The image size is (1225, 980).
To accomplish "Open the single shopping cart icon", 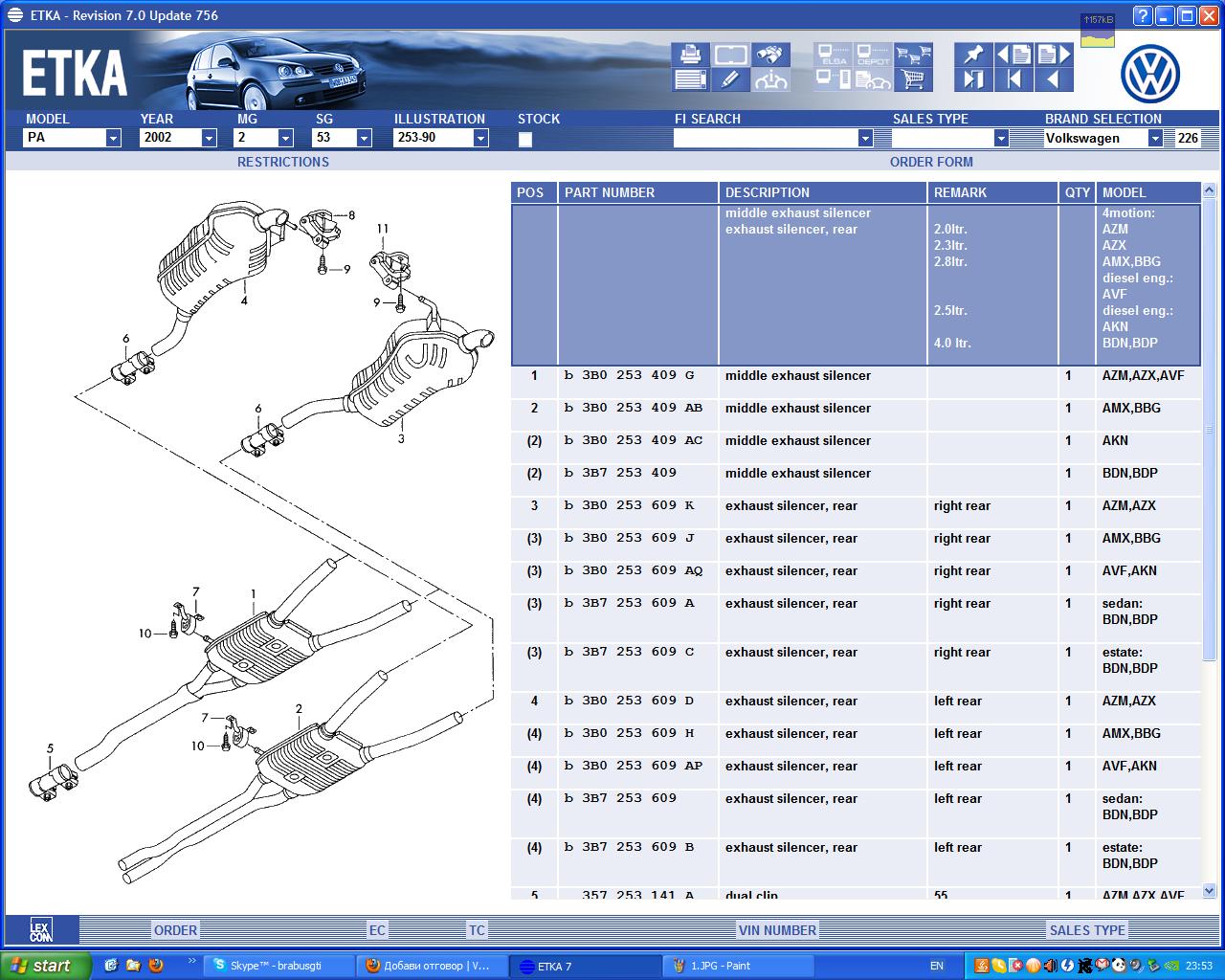I will coord(913,80).
